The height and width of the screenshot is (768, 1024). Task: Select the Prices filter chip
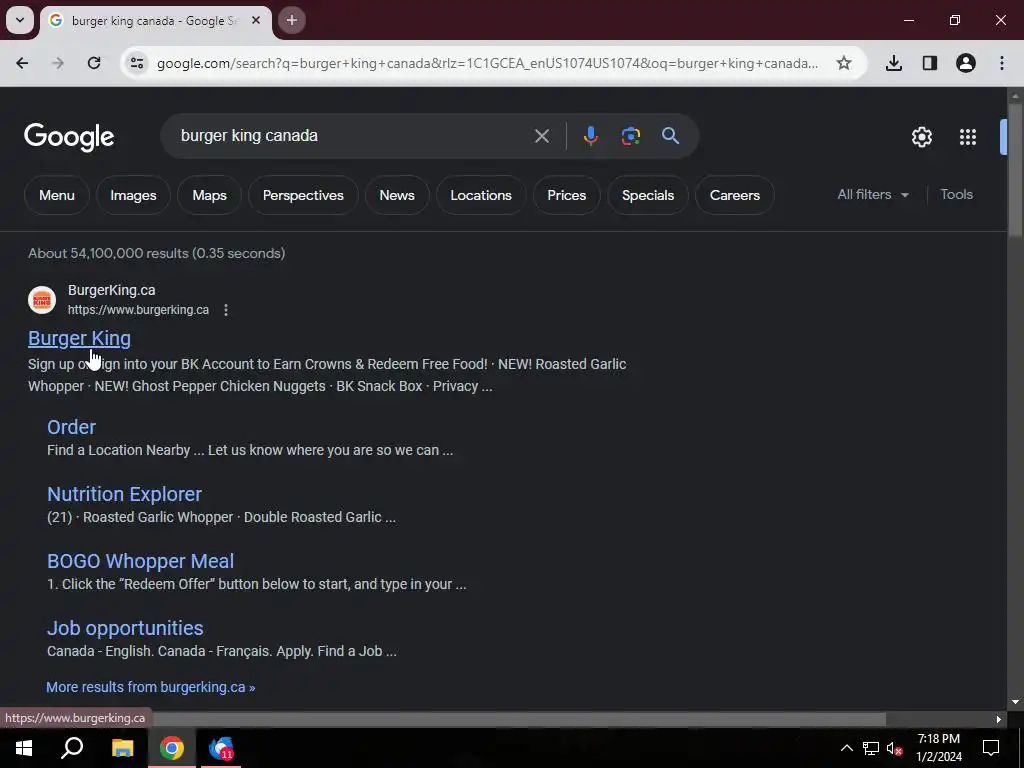[x=567, y=195]
